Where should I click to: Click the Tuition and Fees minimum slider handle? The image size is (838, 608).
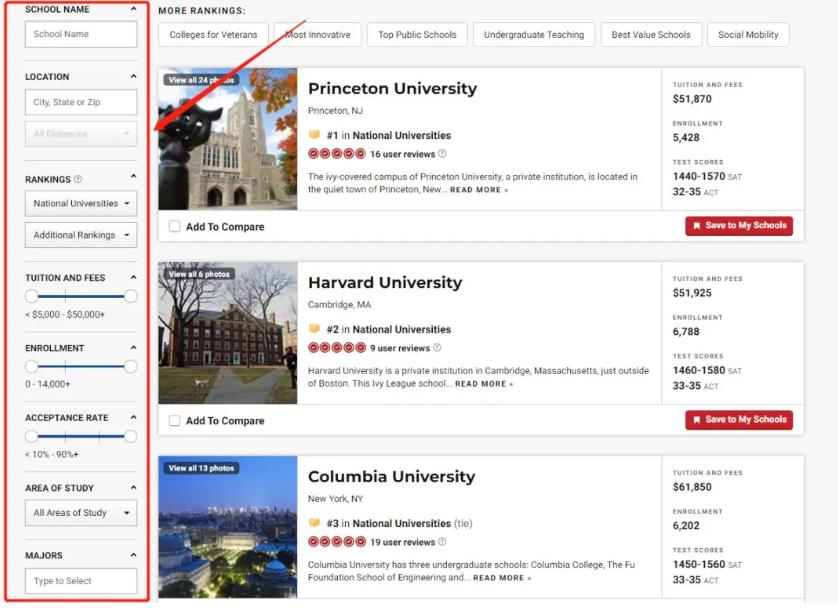tap(32, 296)
